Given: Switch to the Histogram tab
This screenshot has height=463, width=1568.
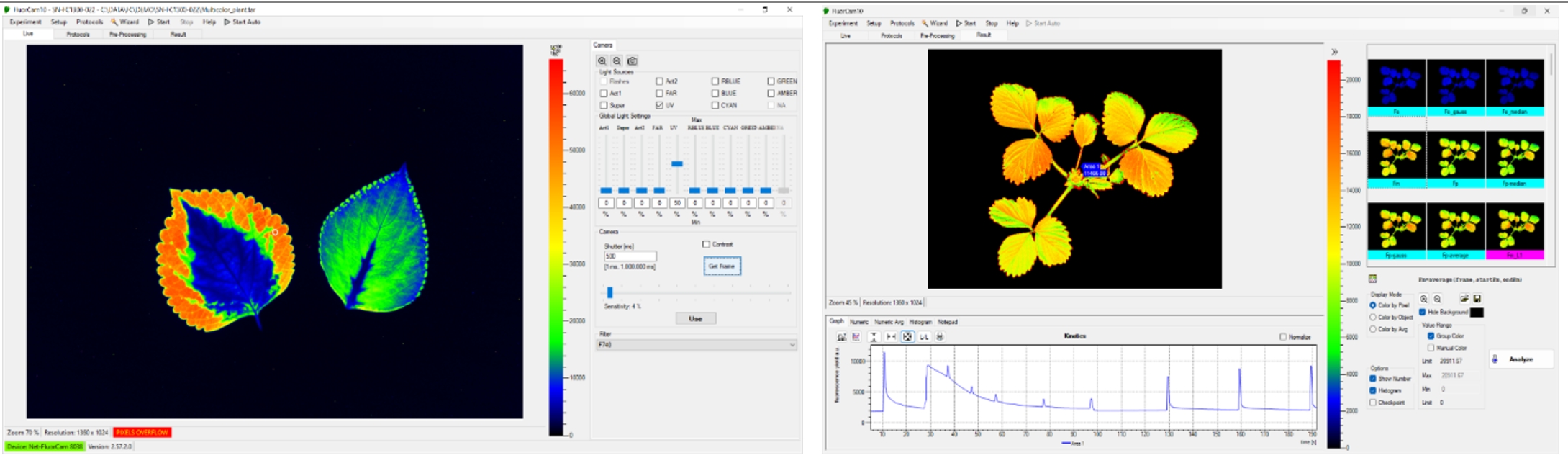Looking at the screenshot, I should [x=920, y=322].
